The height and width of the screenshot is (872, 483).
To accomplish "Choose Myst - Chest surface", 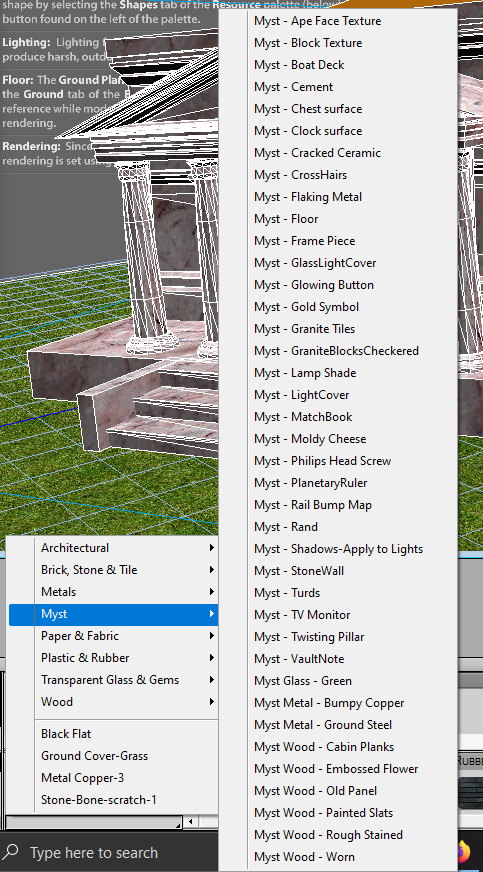I will pyautogui.click(x=338, y=109).
